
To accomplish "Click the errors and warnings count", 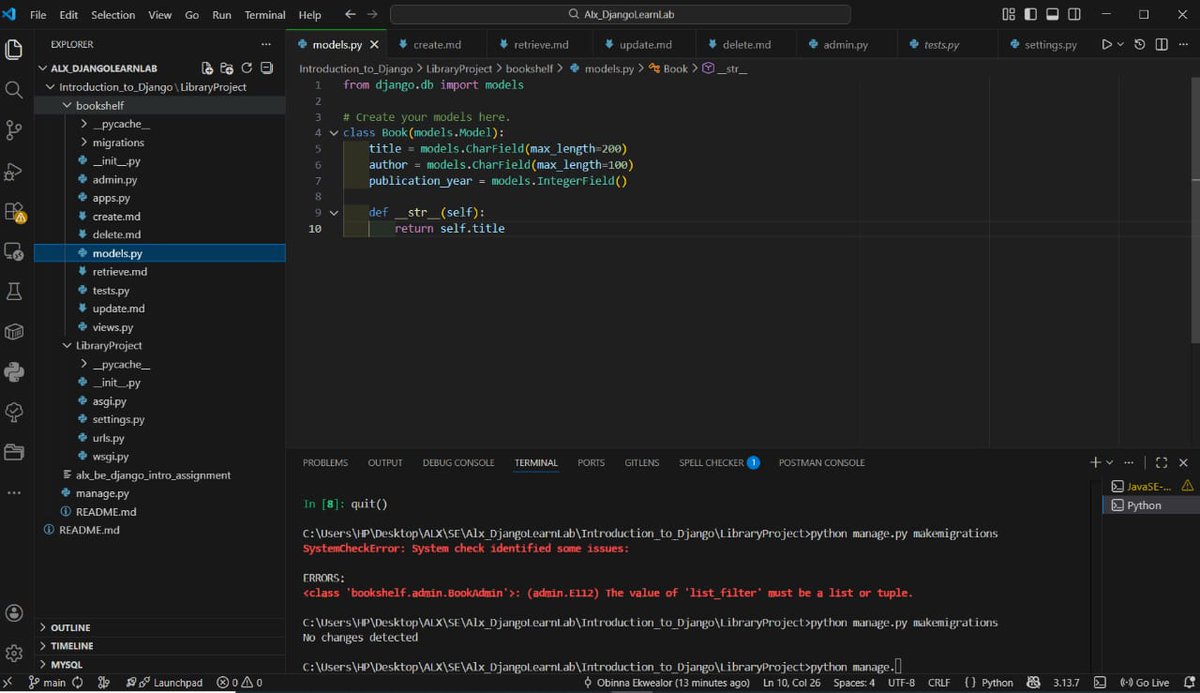I will point(240,683).
